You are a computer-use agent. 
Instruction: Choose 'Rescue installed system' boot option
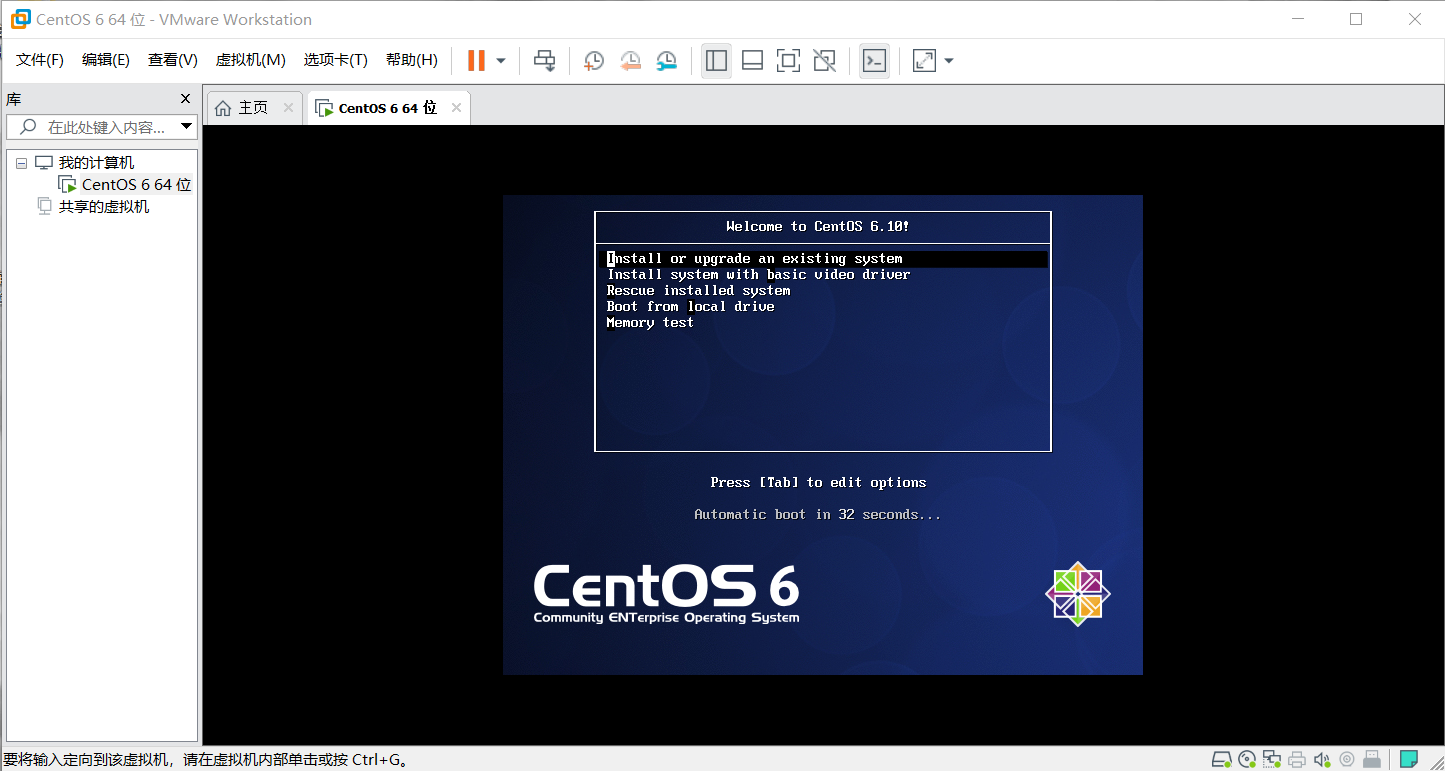click(698, 291)
